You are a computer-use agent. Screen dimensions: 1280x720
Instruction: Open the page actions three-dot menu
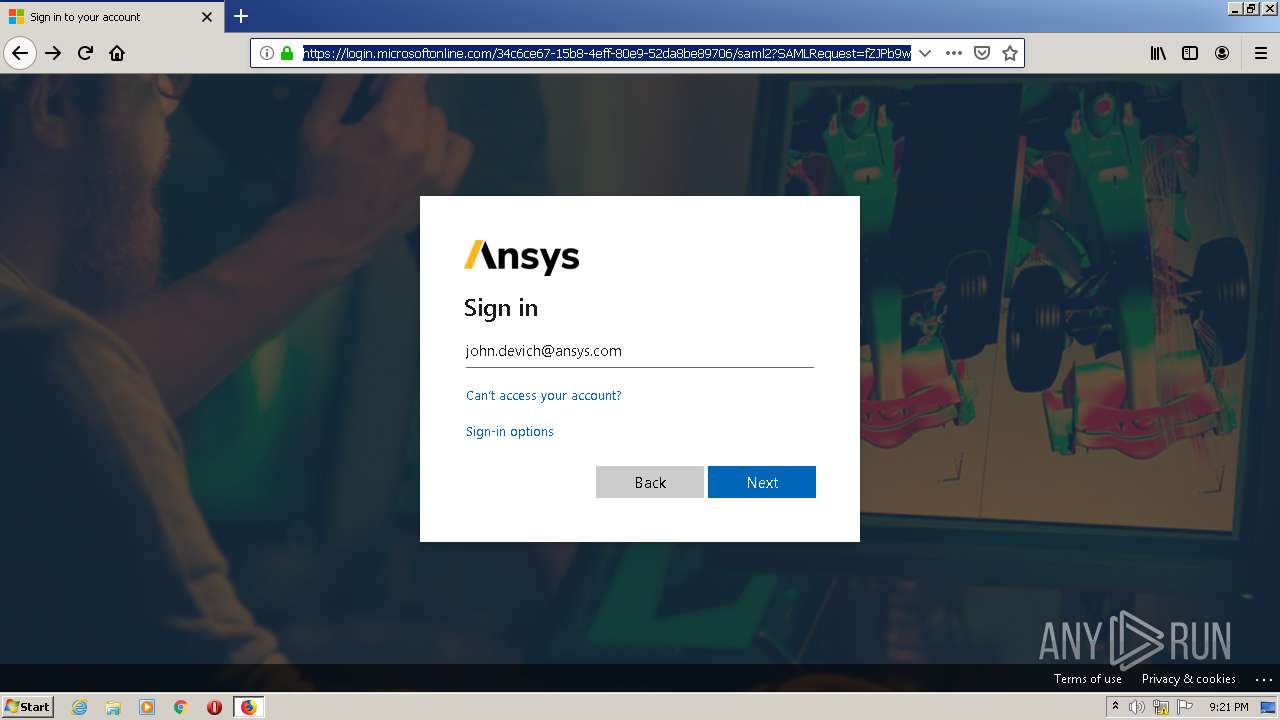tap(954, 53)
